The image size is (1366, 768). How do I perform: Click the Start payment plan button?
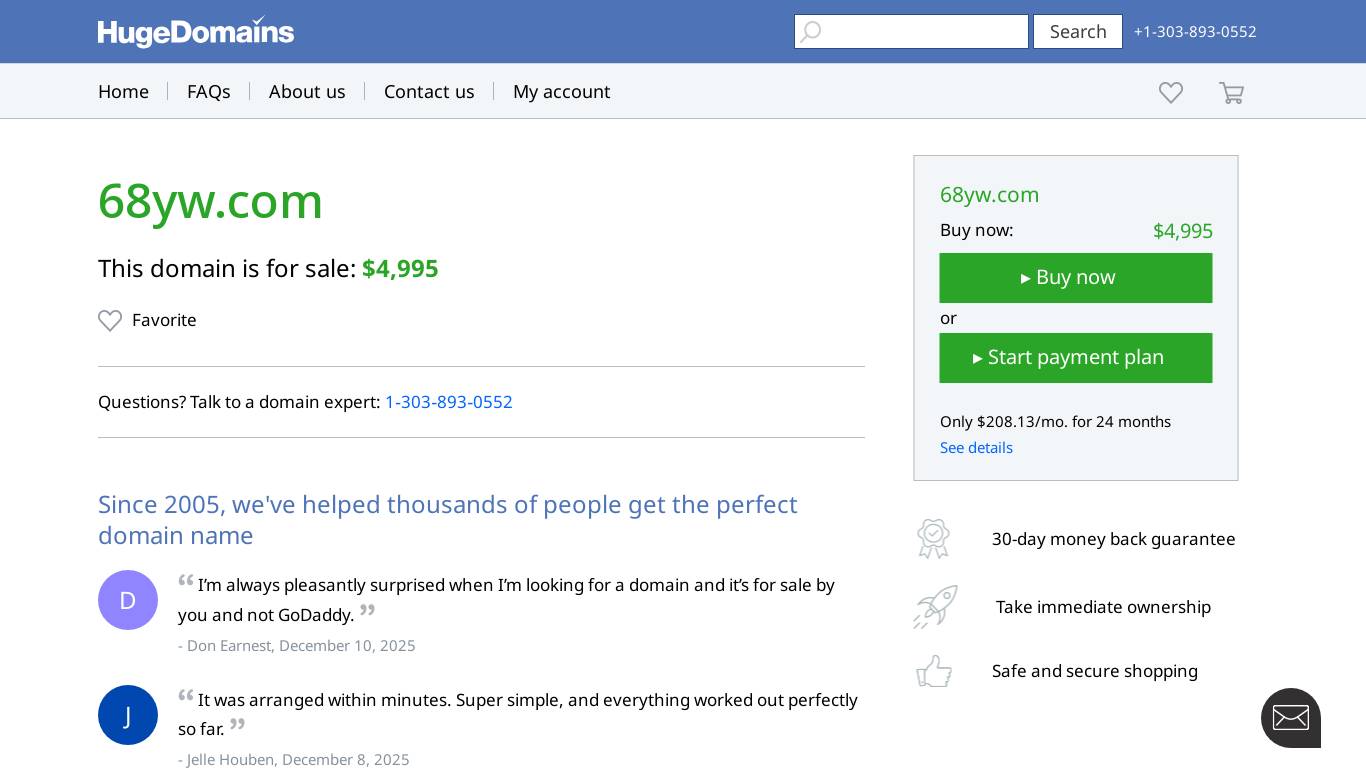[1076, 358]
